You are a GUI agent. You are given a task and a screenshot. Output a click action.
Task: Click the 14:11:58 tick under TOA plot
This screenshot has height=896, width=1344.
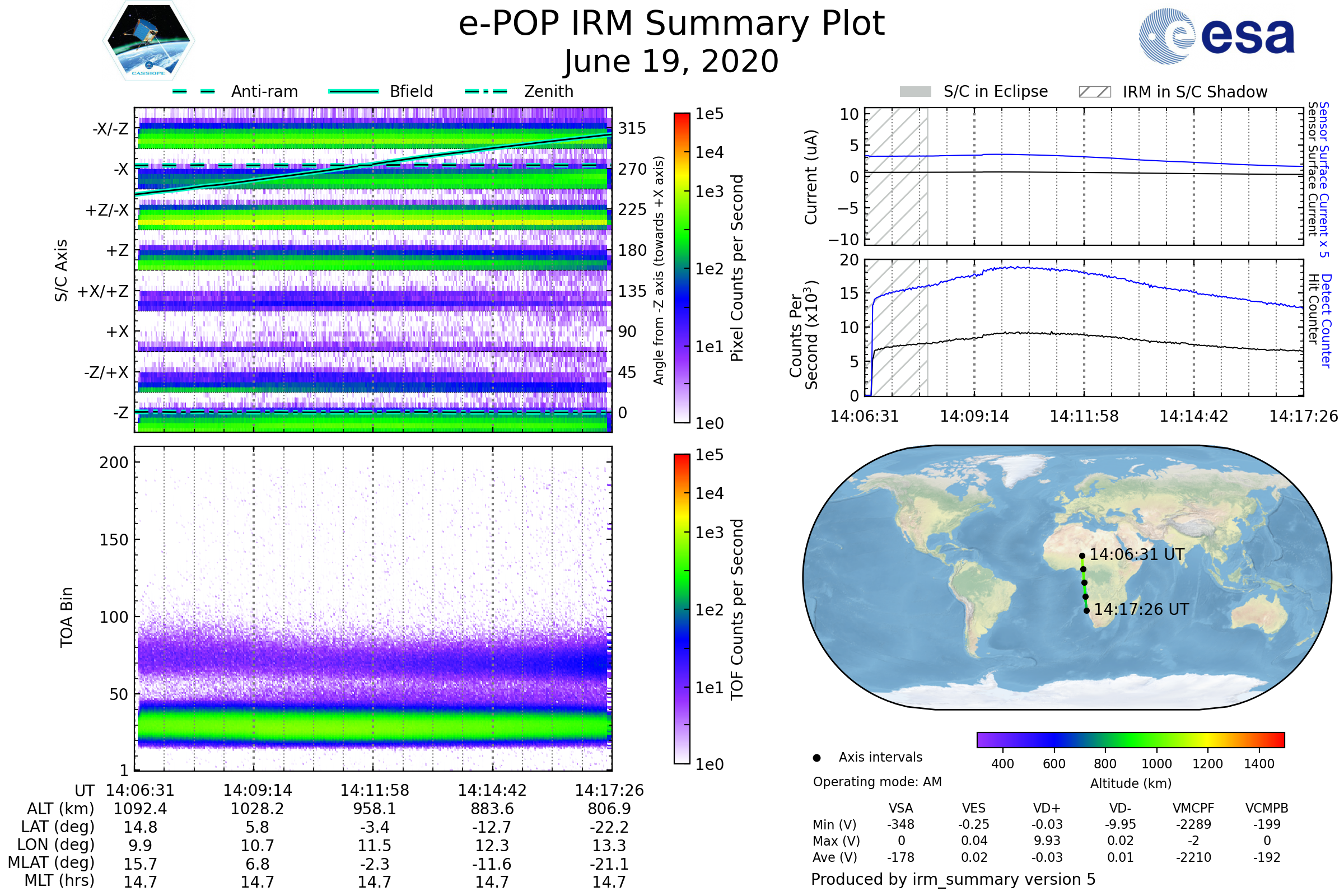(375, 790)
